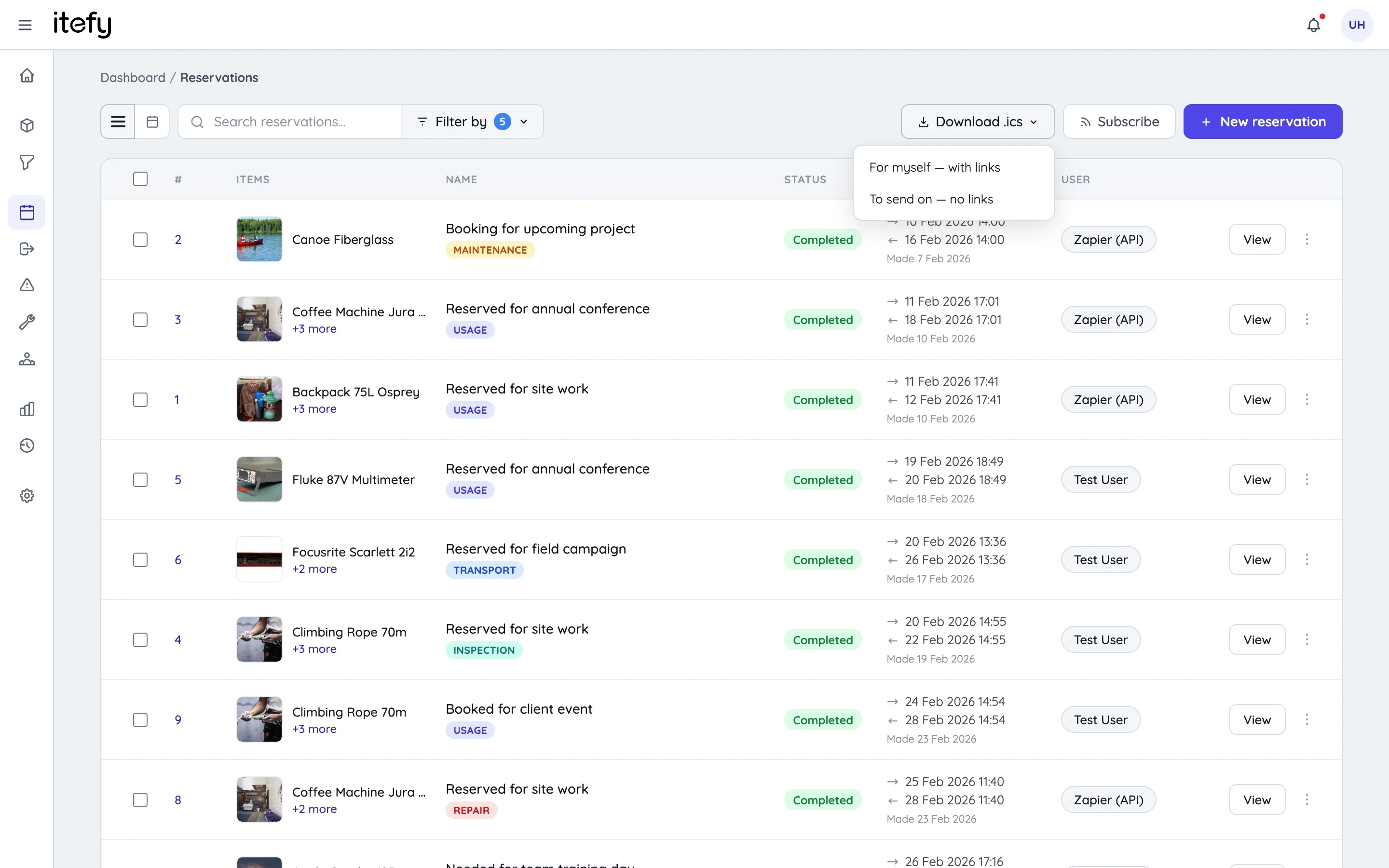Expand +3 more items for reservation 3
This screenshot has height=868, width=1389.
click(x=314, y=329)
